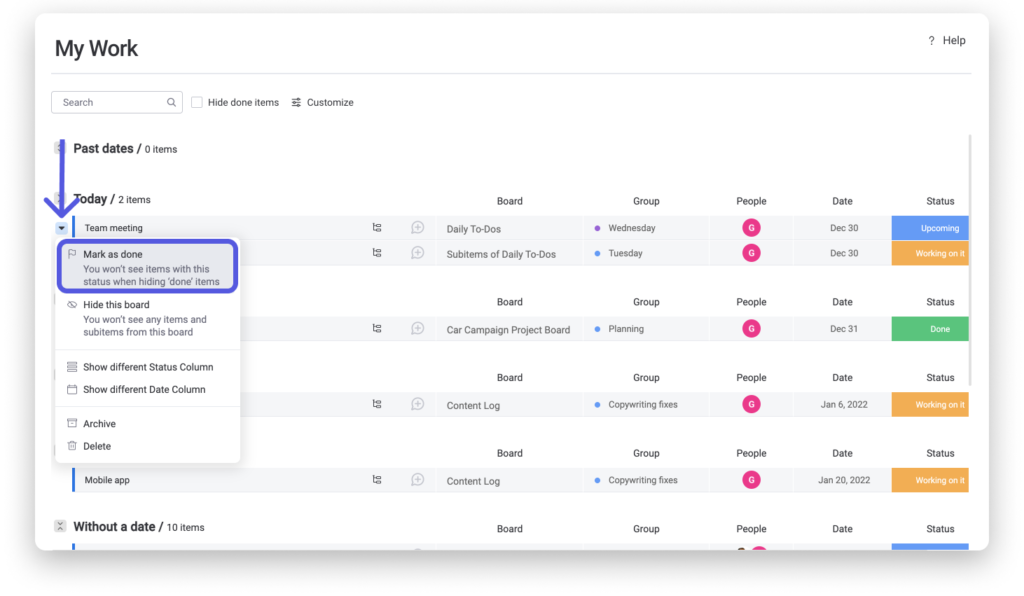Click subitems icon in Mobile app row
Image resolution: width=1024 pixels, height=596 pixels.
(x=377, y=480)
